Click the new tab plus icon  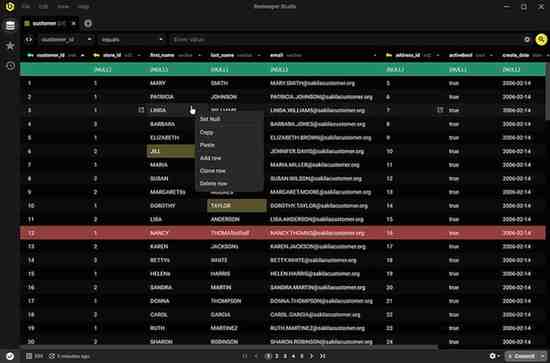pos(88,23)
